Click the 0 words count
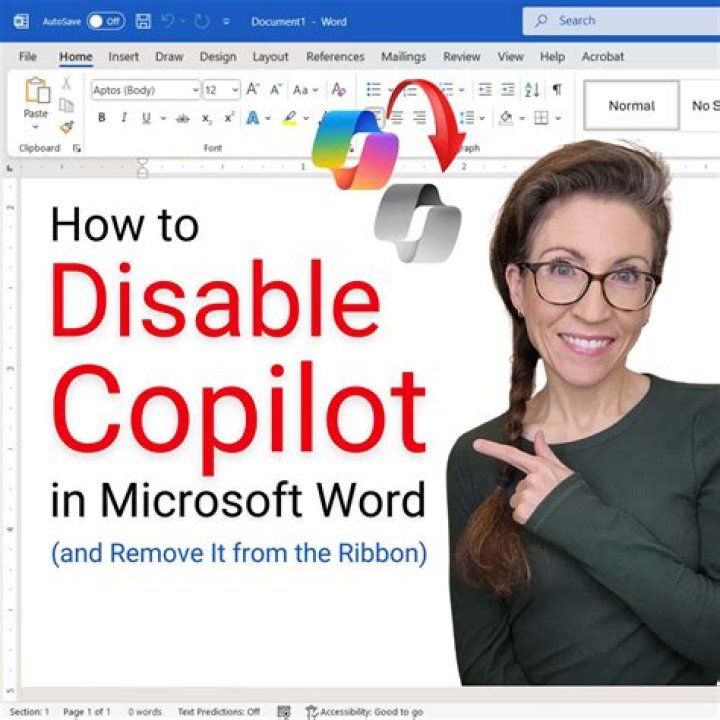Viewport: 720px width, 720px height. [145, 712]
